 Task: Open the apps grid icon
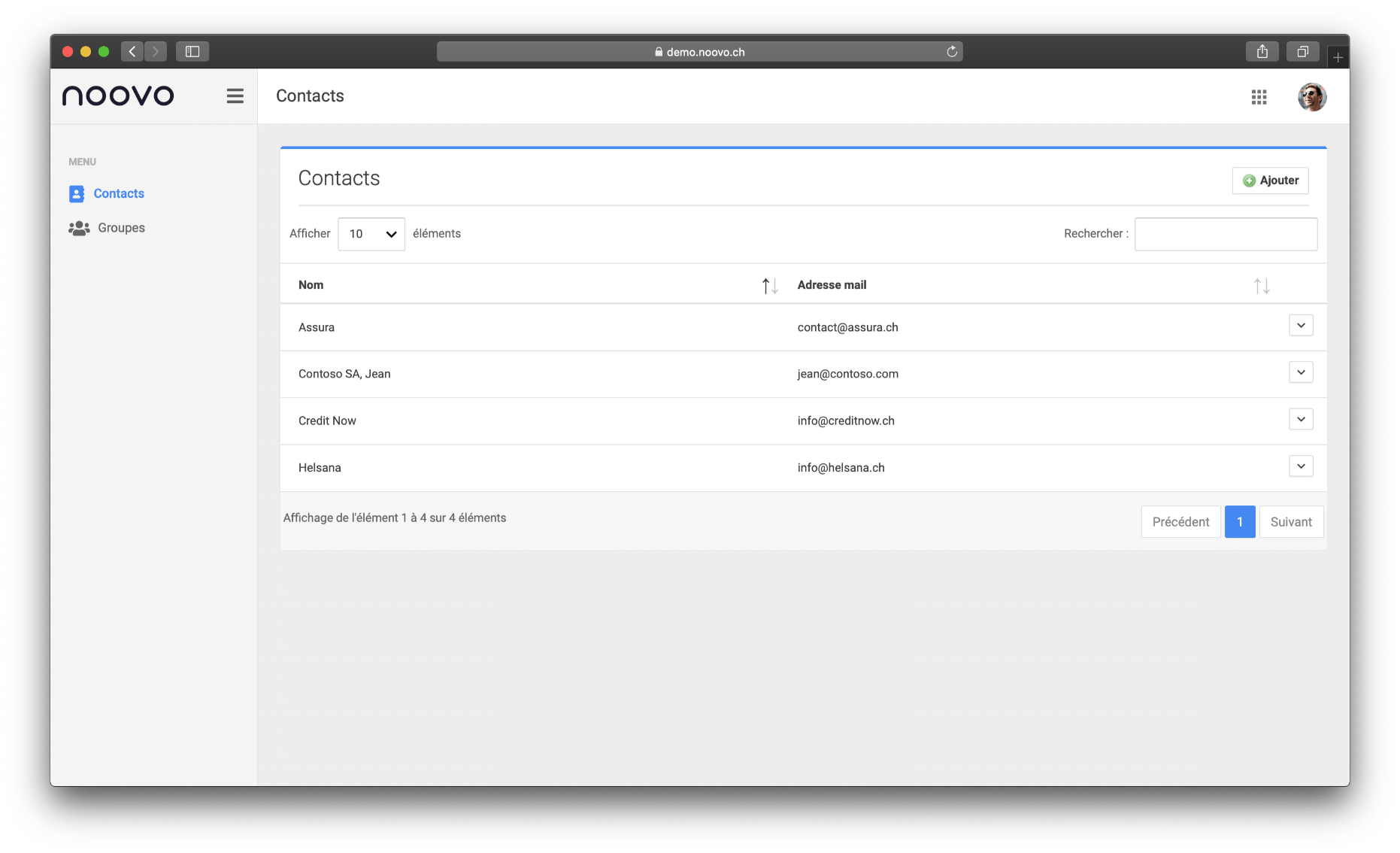point(1259,97)
